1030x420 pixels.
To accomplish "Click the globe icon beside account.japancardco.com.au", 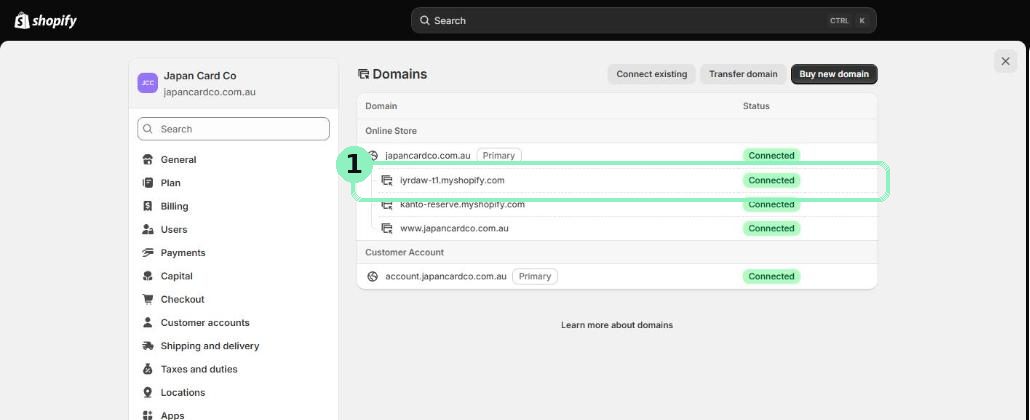I will coord(372,276).
